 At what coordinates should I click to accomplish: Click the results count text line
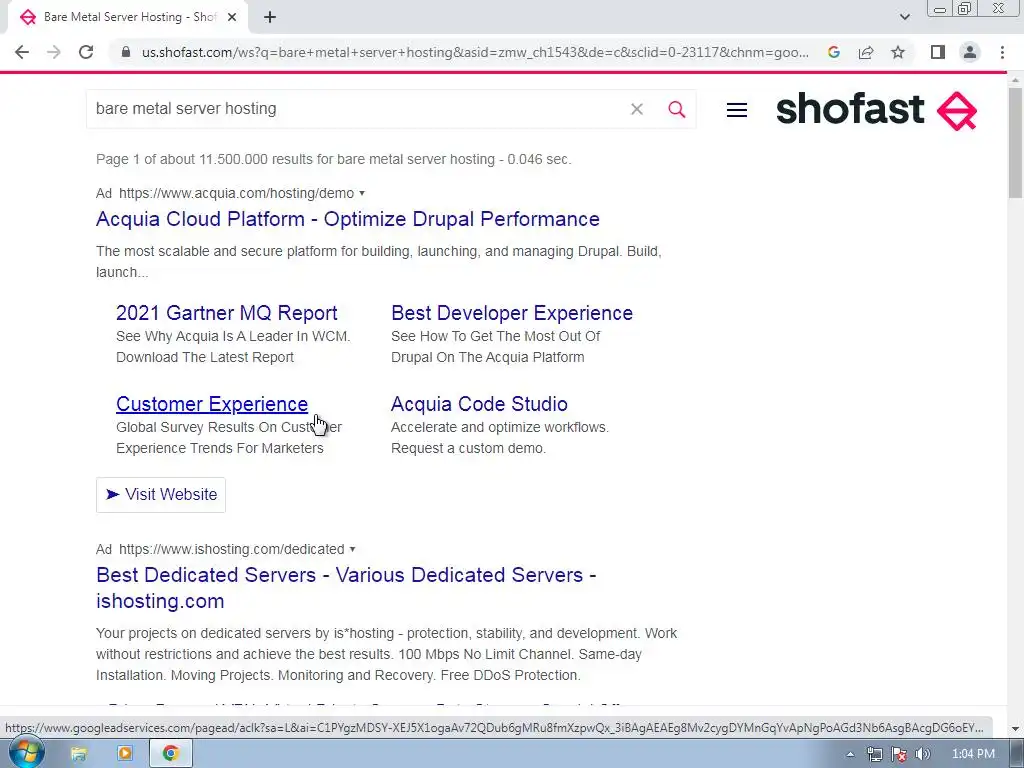pos(334,159)
